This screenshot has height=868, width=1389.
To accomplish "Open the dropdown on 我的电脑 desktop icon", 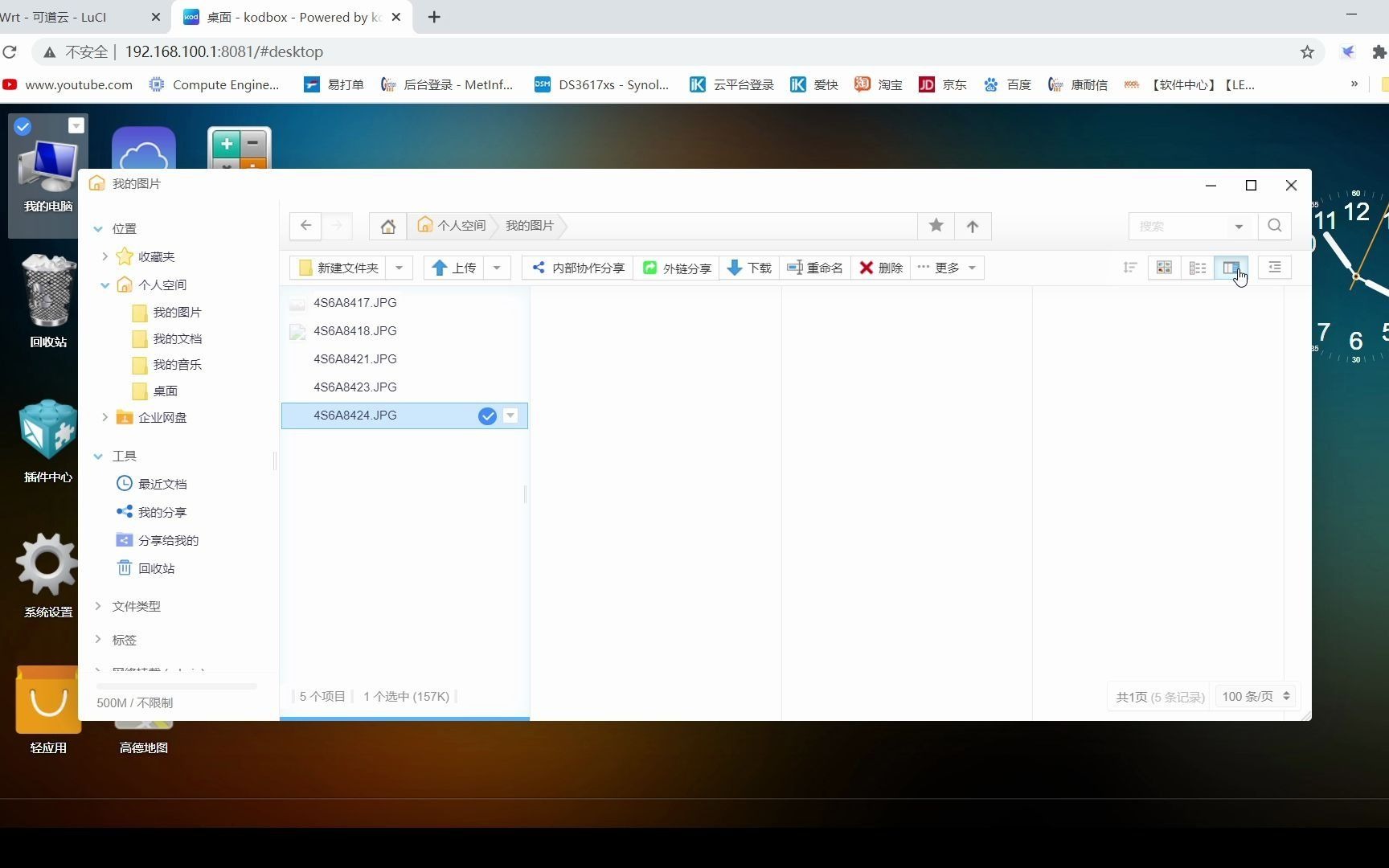I will click(x=76, y=125).
